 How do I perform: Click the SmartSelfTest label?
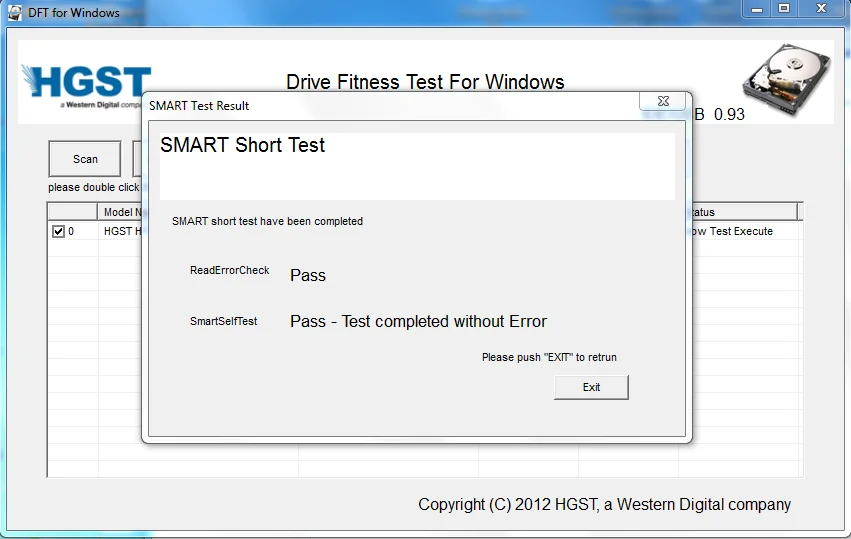(x=224, y=321)
